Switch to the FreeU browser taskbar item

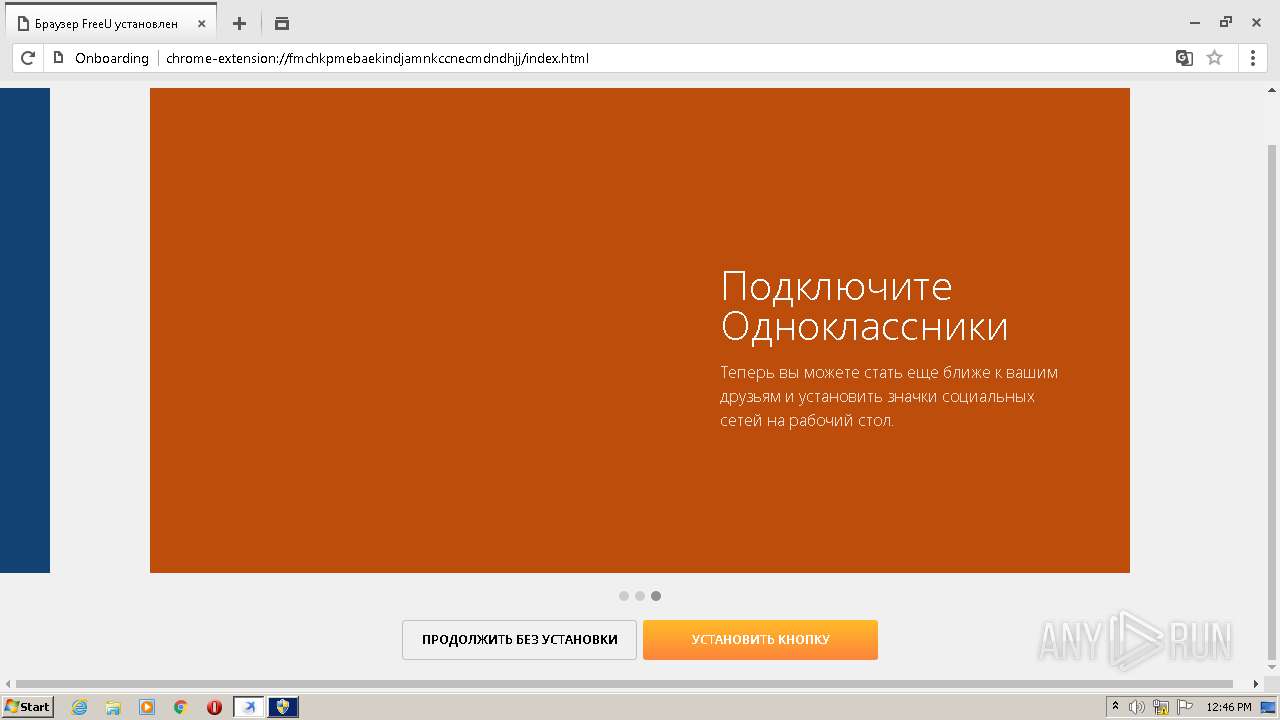249,707
